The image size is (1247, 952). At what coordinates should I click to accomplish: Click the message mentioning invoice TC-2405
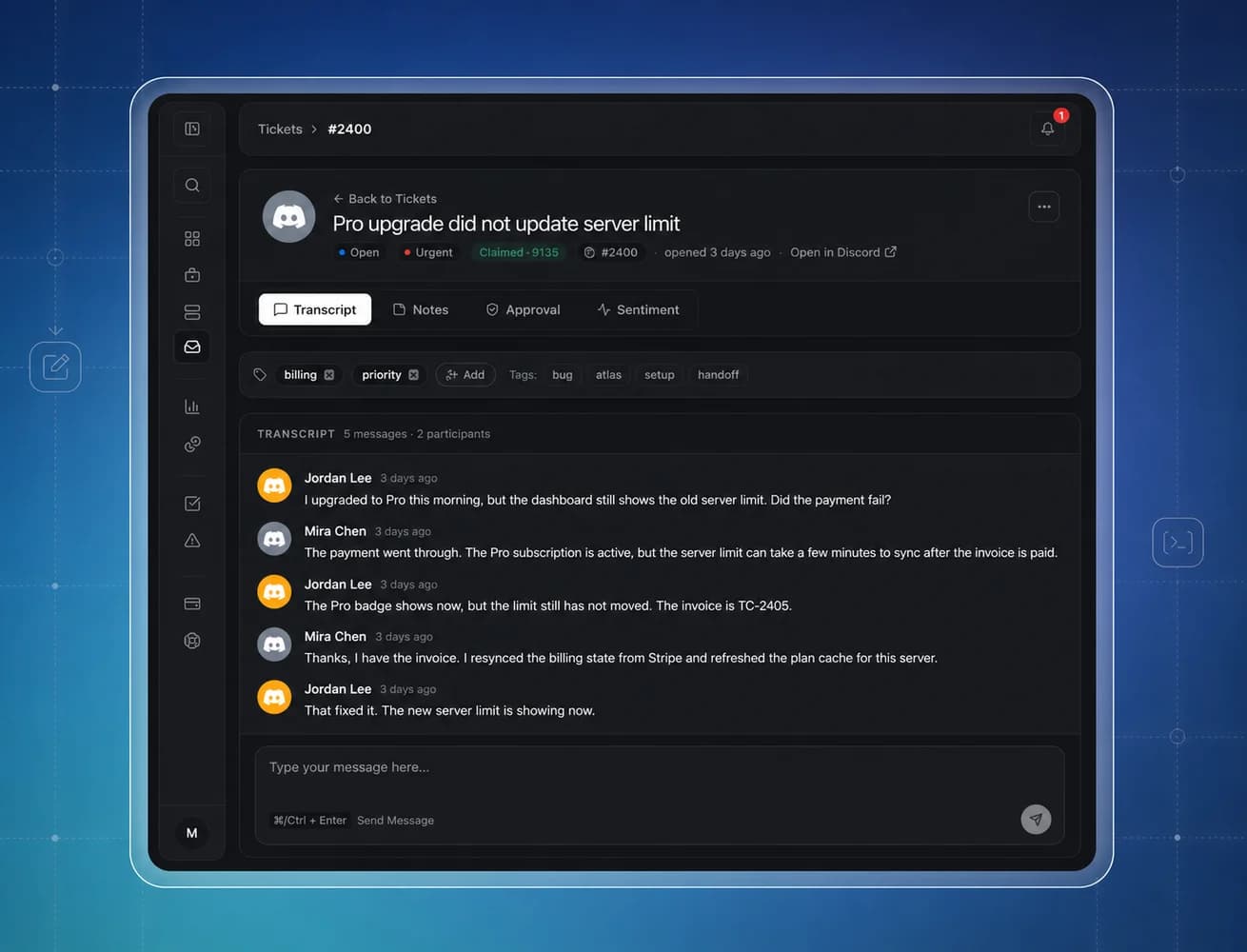point(548,605)
